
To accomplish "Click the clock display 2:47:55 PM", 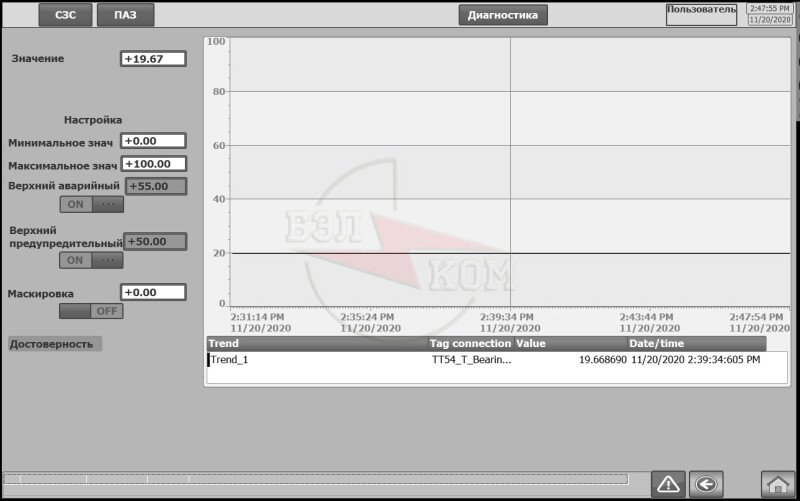I will tap(770, 9).
